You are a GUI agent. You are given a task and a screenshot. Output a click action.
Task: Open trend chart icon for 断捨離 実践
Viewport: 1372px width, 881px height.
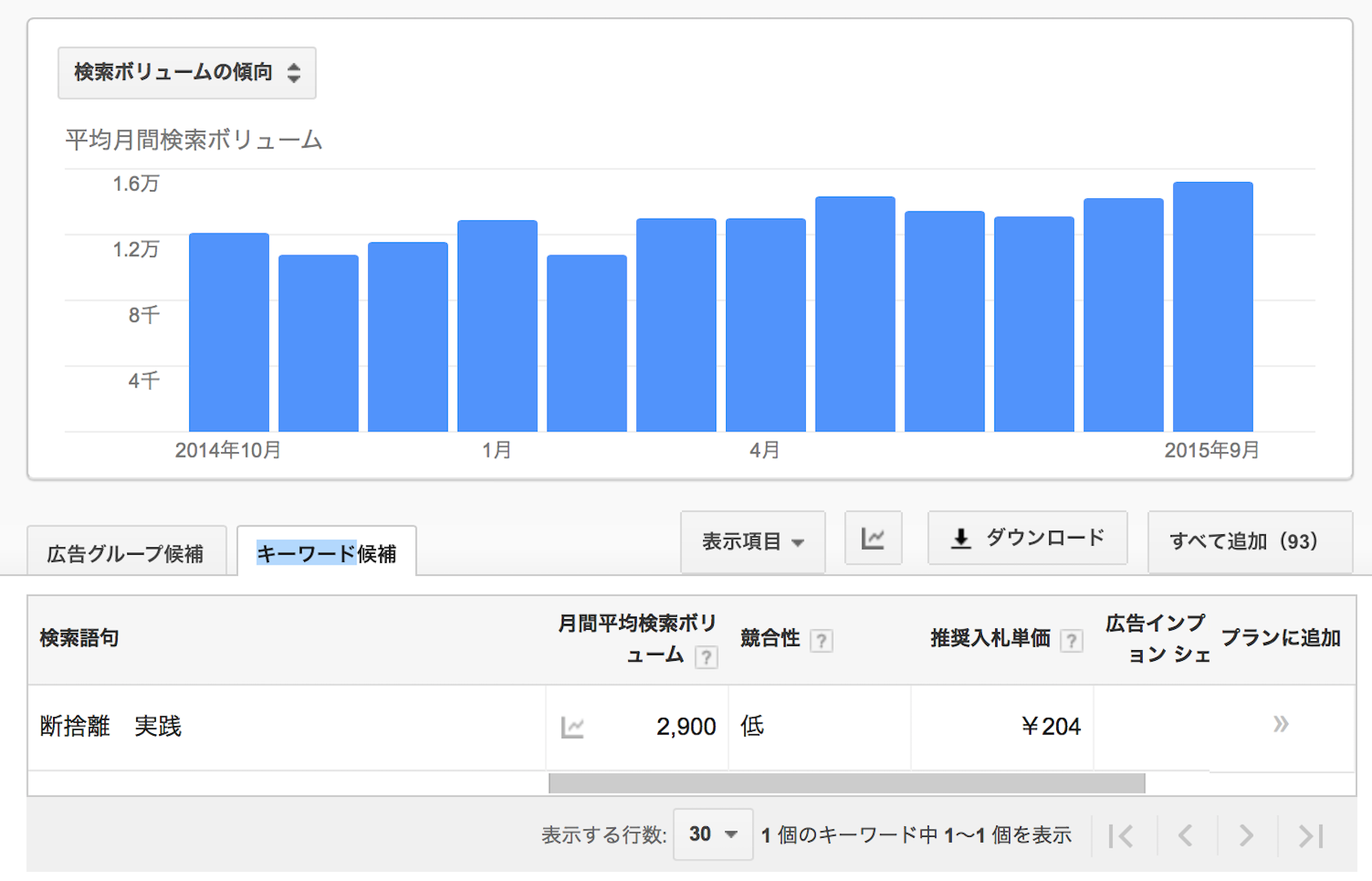573,727
